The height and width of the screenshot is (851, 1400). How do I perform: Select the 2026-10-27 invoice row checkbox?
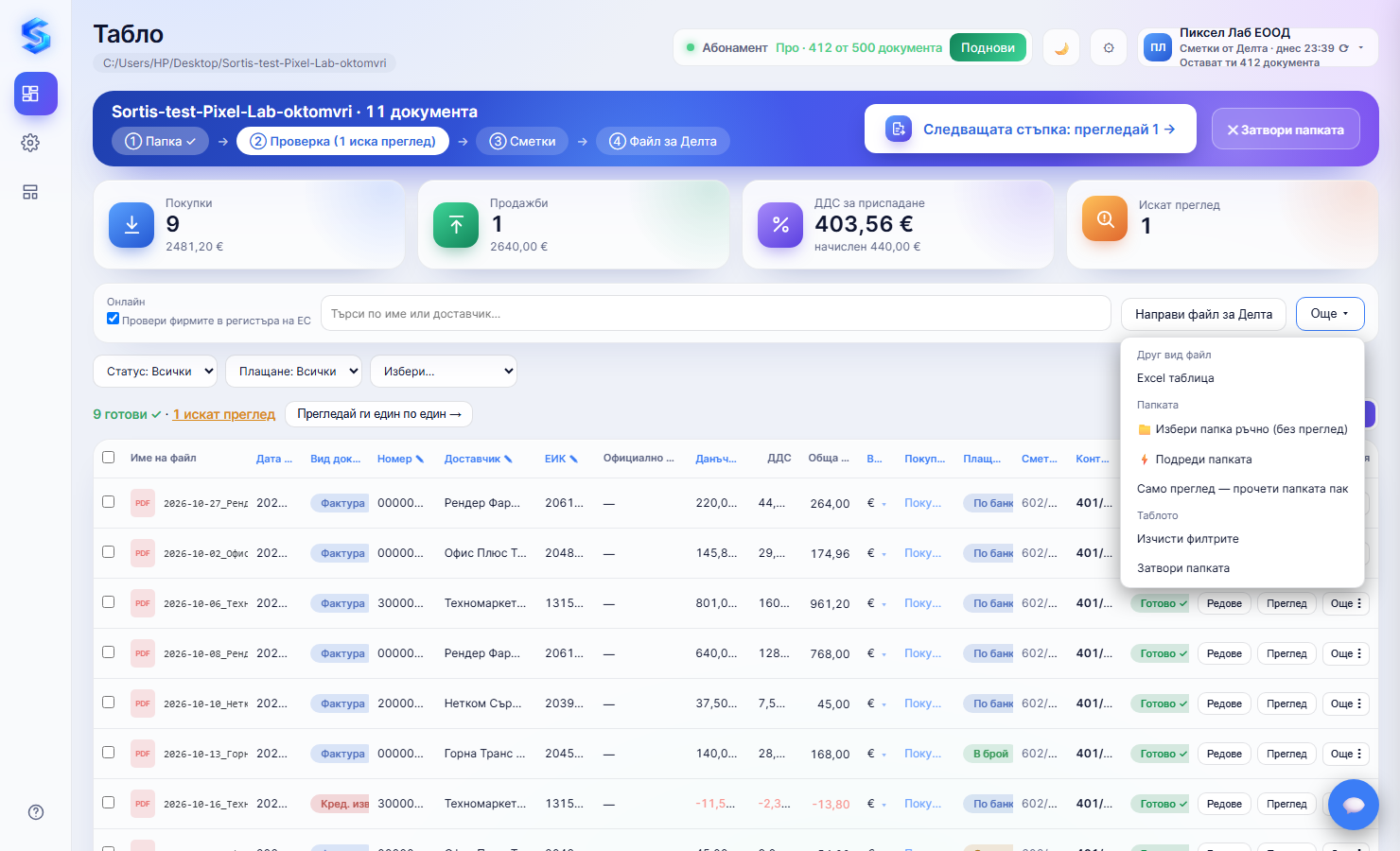(x=109, y=502)
